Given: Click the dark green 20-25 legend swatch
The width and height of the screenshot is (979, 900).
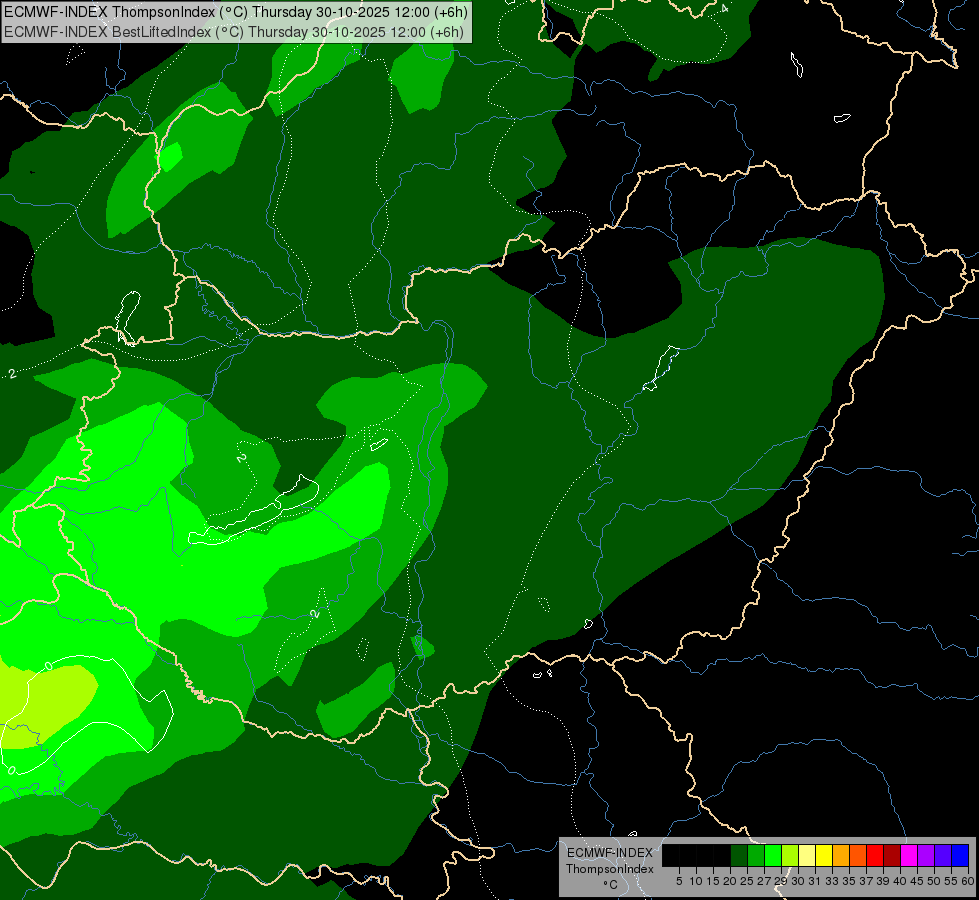Looking at the screenshot, I should [x=739, y=855].
